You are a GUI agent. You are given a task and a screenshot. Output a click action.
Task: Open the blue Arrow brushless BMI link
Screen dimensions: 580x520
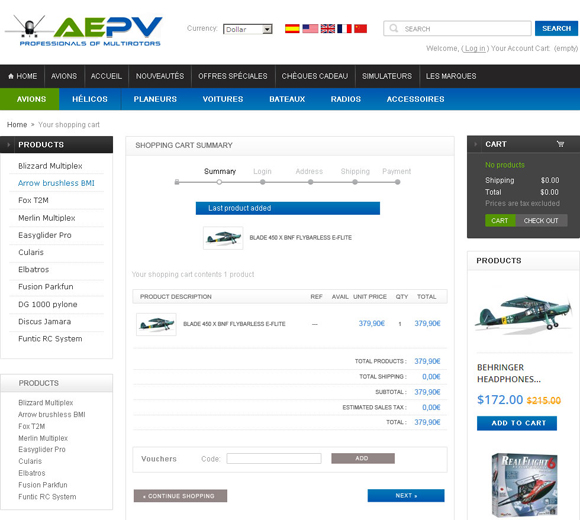coord(56,183)
